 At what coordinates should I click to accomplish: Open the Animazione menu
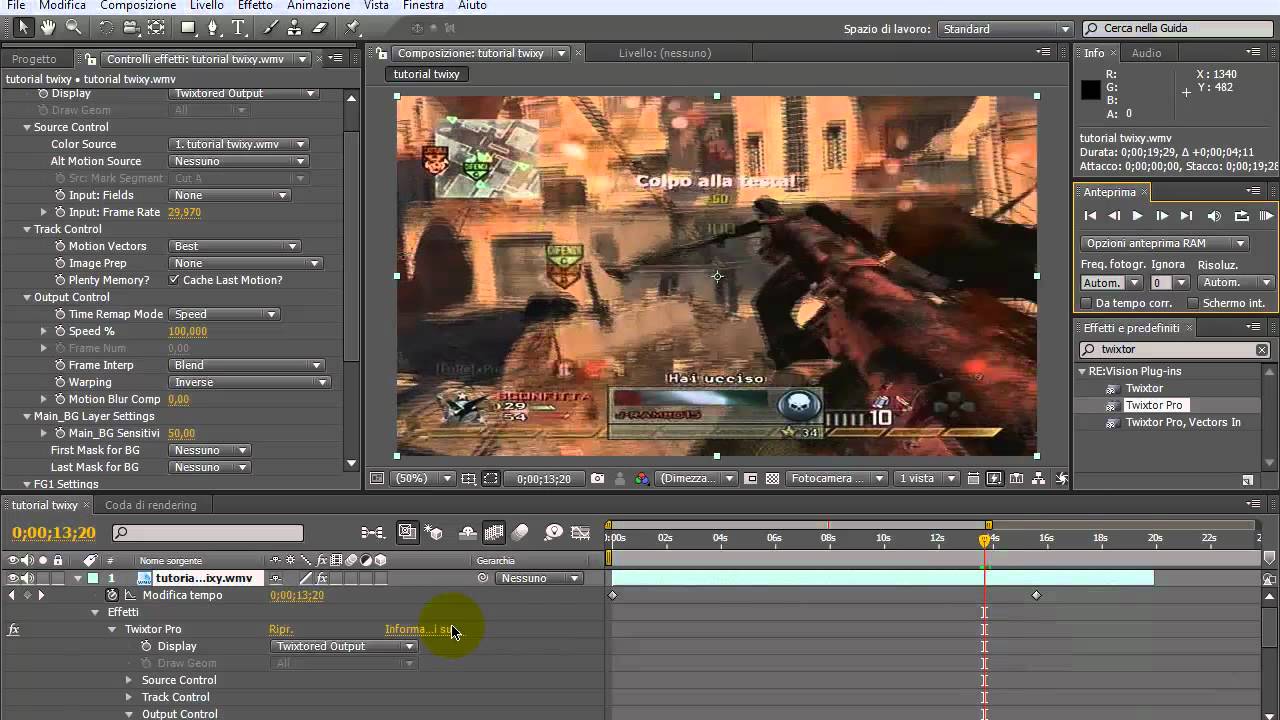(318, 6)
